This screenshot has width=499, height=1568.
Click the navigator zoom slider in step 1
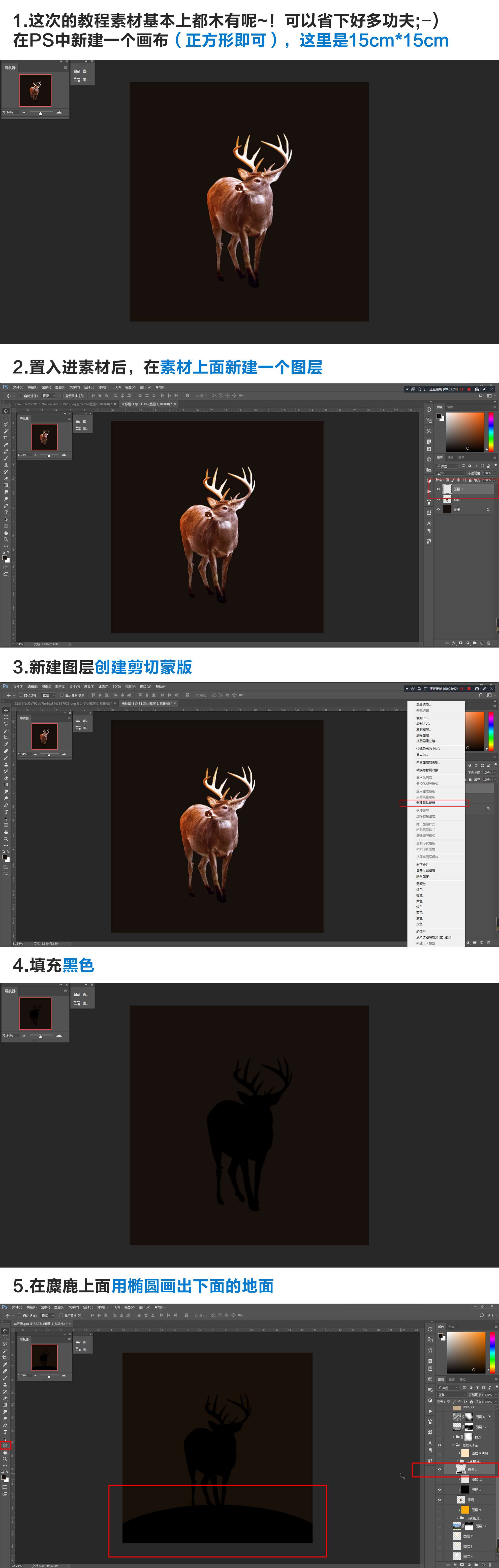coord(41,113)
